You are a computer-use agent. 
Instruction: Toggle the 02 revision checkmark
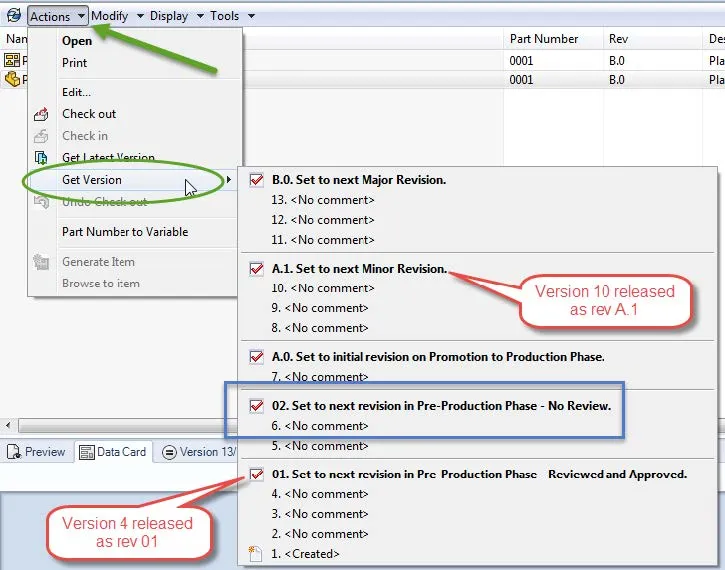coord(256,405)
